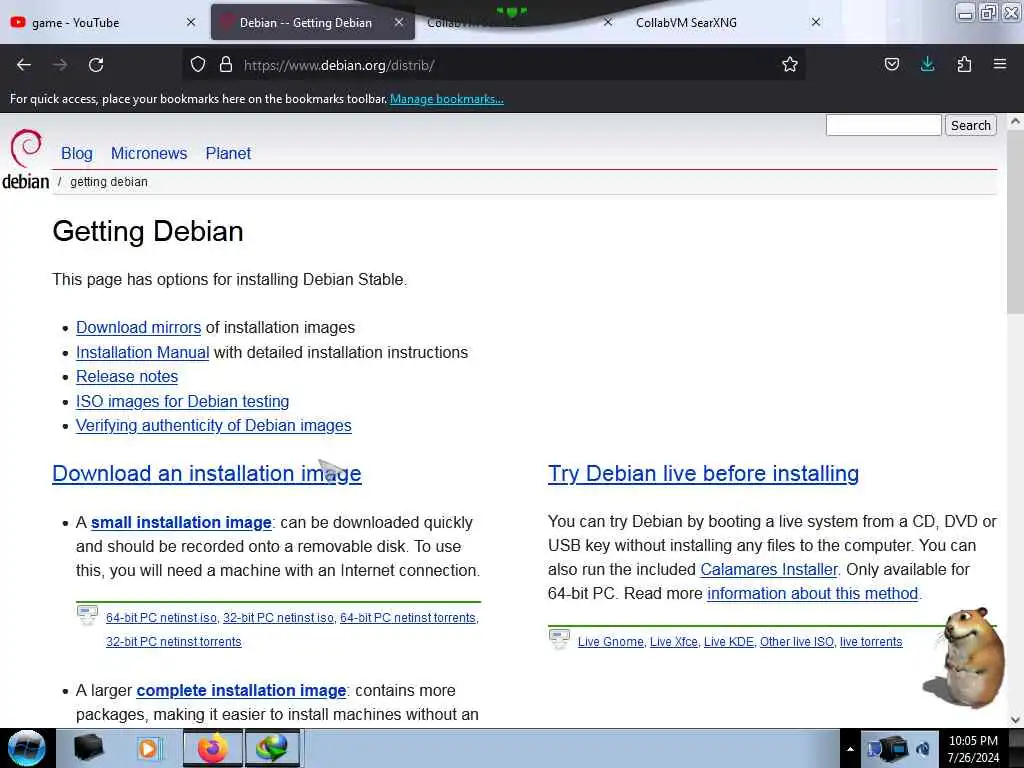The image size is (1024, 768).
Task: Open the Try Debian live before installing heading
Action: [703, 473]
